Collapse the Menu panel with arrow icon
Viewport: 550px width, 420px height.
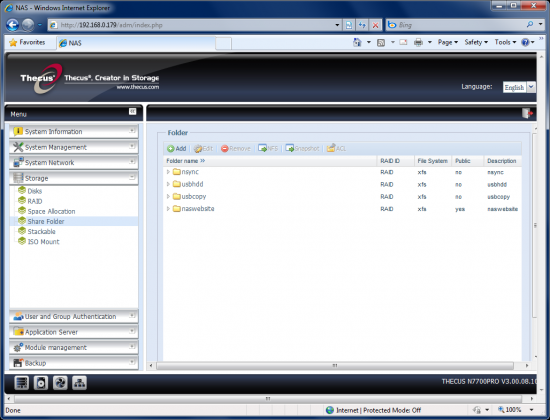(132, 111)
